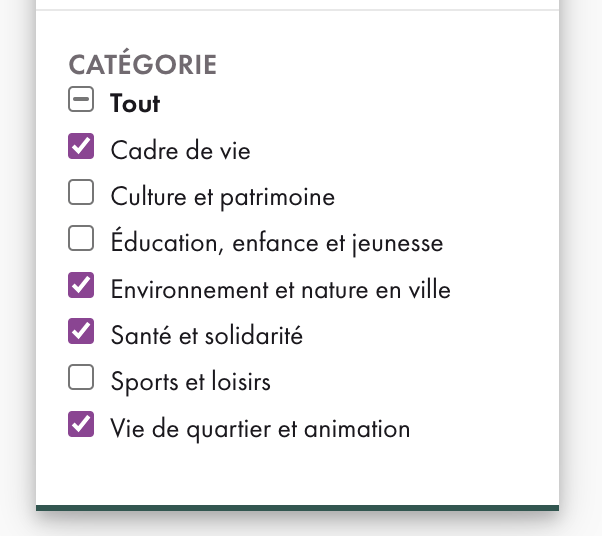This screenshot has height=536, width=602.
Task: Uncheck the Environnement et nature en ville box
Action: click(81, 286)
